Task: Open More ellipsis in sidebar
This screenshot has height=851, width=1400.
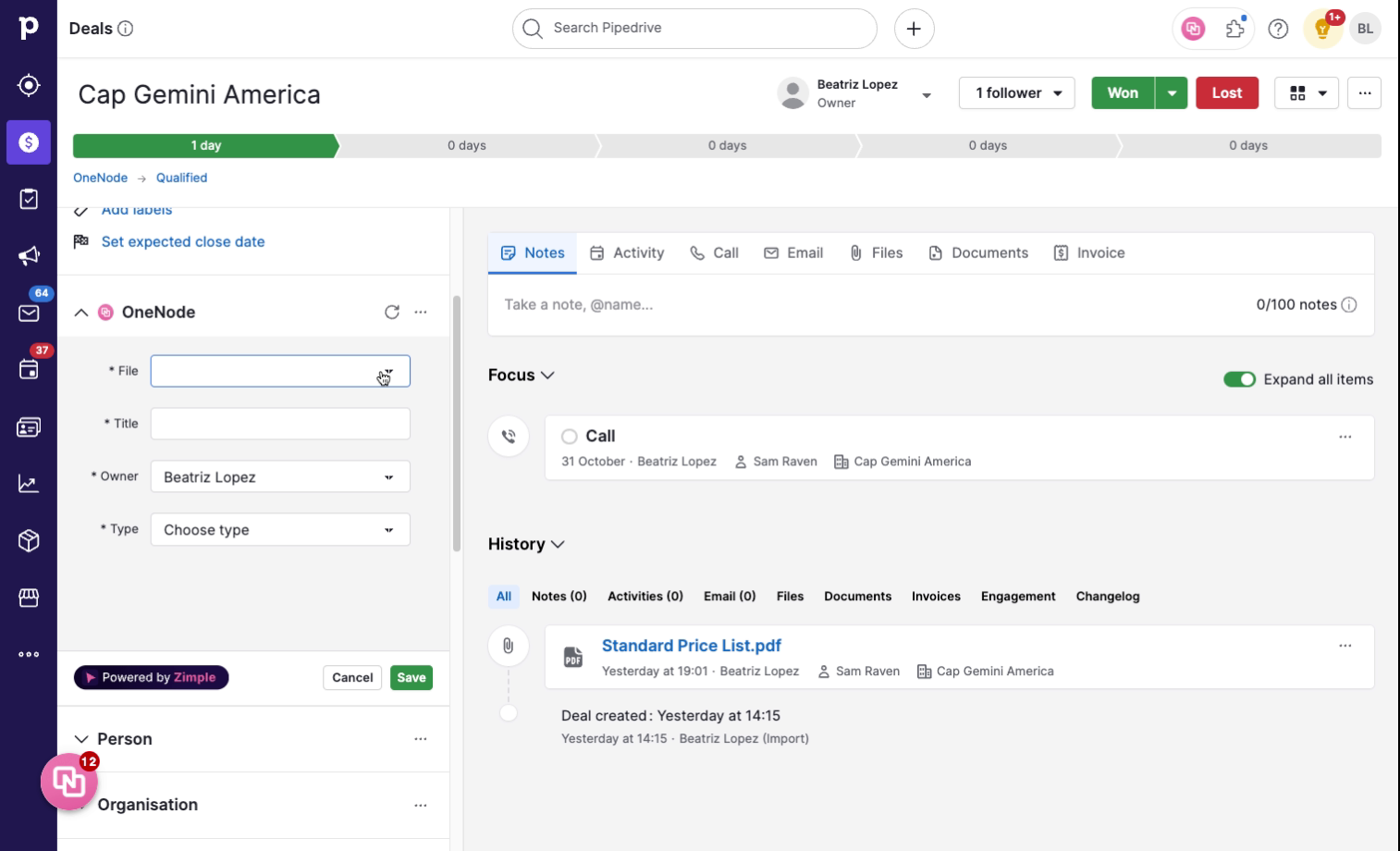Action: tap(29, 655)
